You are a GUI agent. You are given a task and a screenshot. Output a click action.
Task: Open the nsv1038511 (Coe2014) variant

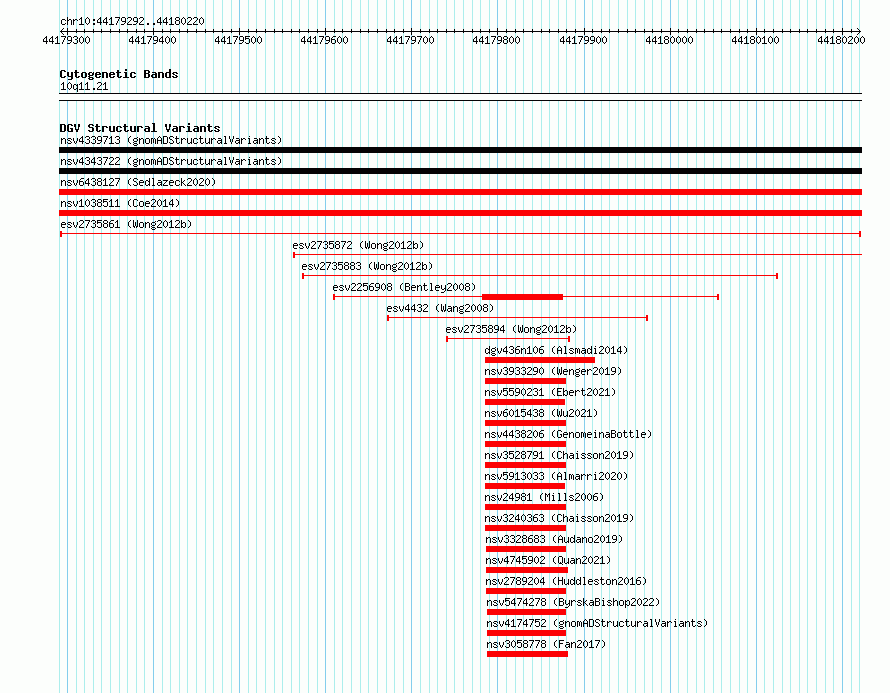[x=120, y=203]
